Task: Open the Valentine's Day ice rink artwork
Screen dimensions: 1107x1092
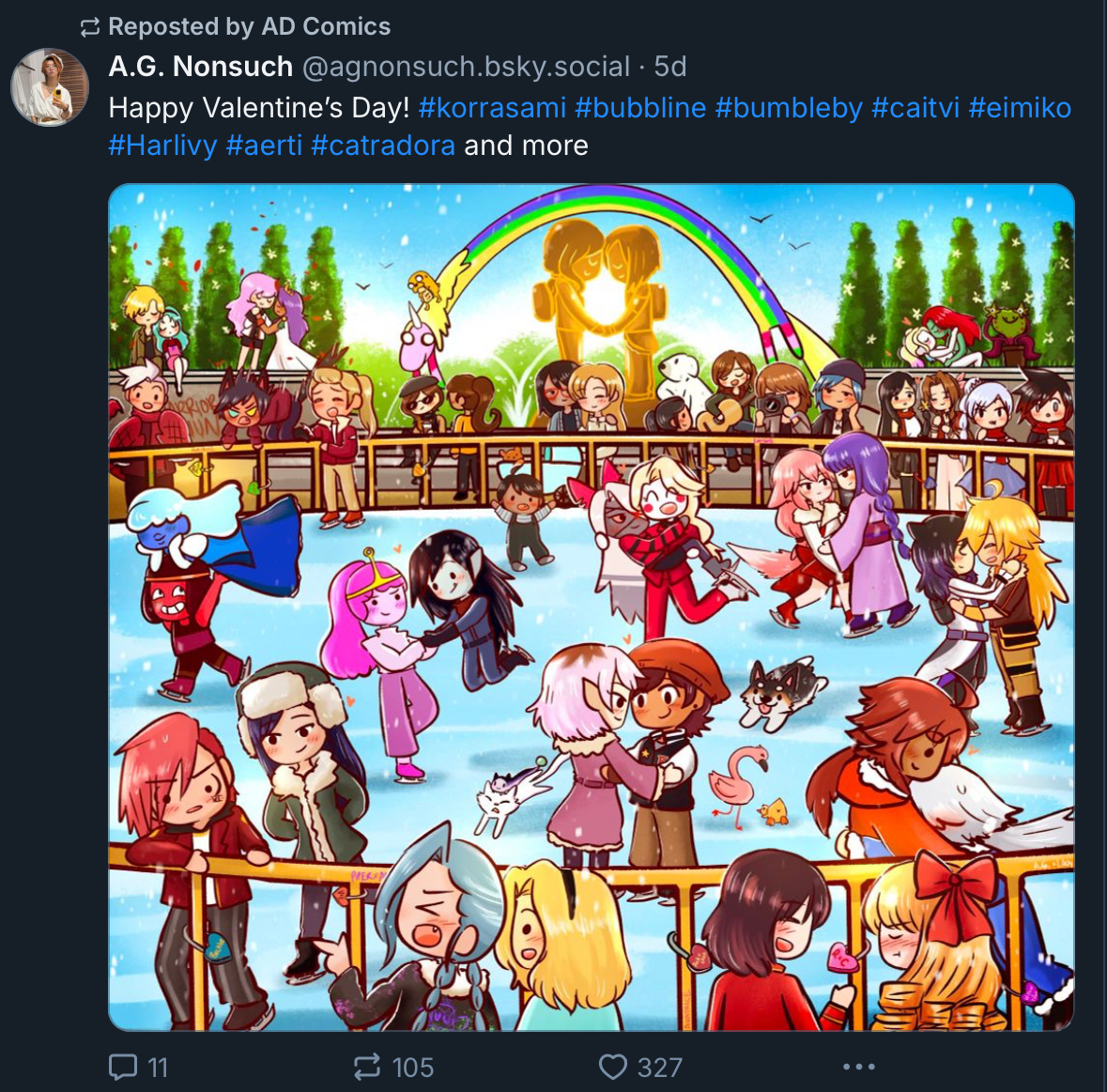Action: [591, 608]
